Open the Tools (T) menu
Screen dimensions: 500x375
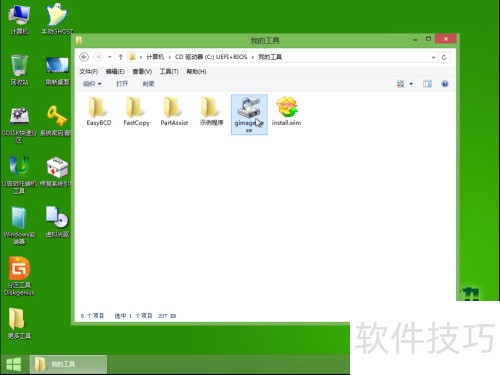(x=169, y=71)
